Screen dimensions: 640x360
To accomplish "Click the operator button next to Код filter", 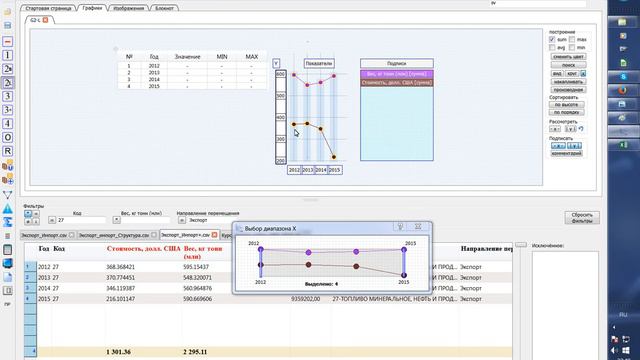I will 52,220.
